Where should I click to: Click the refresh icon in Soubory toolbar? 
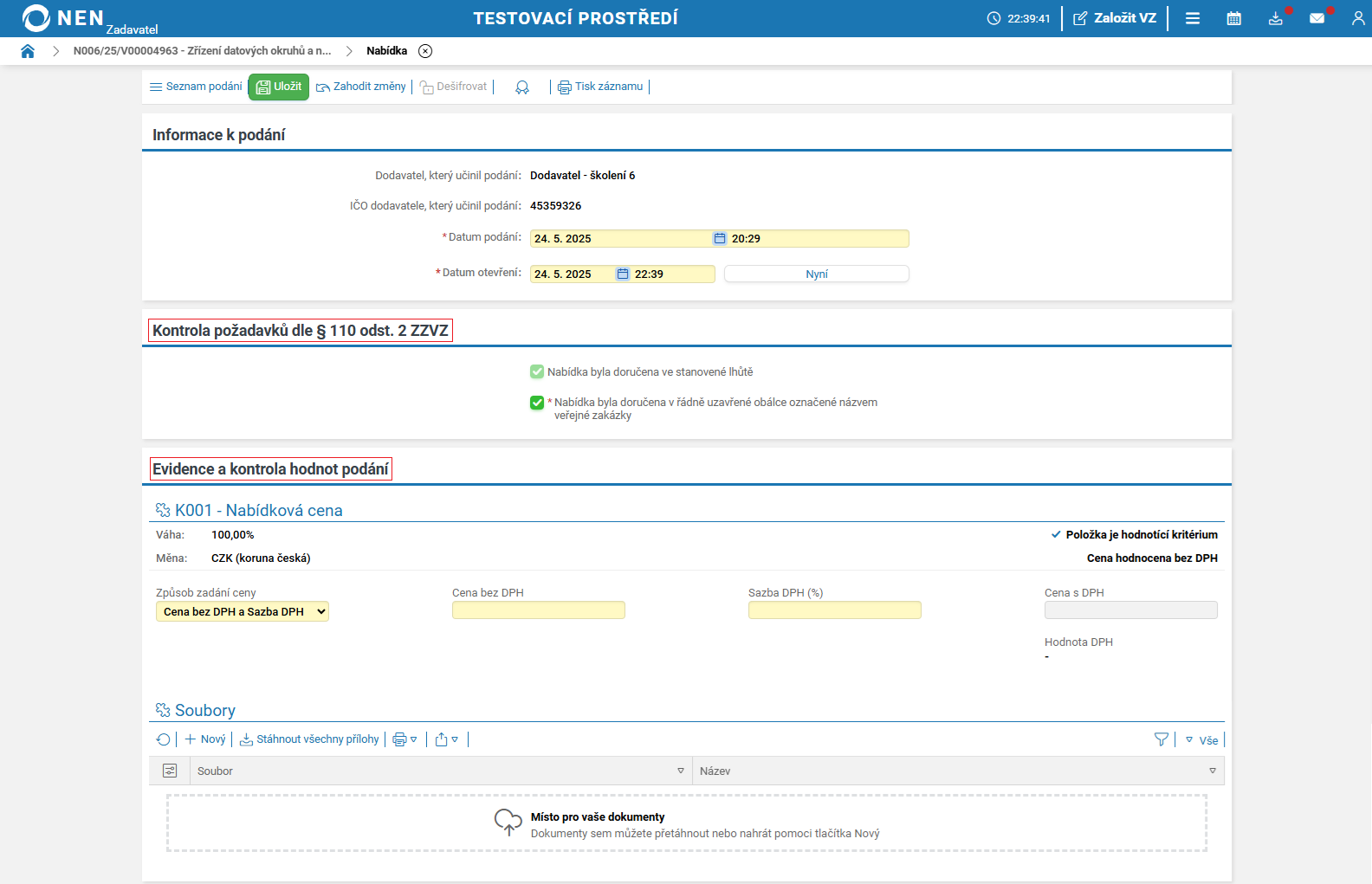tap(163, 739)
